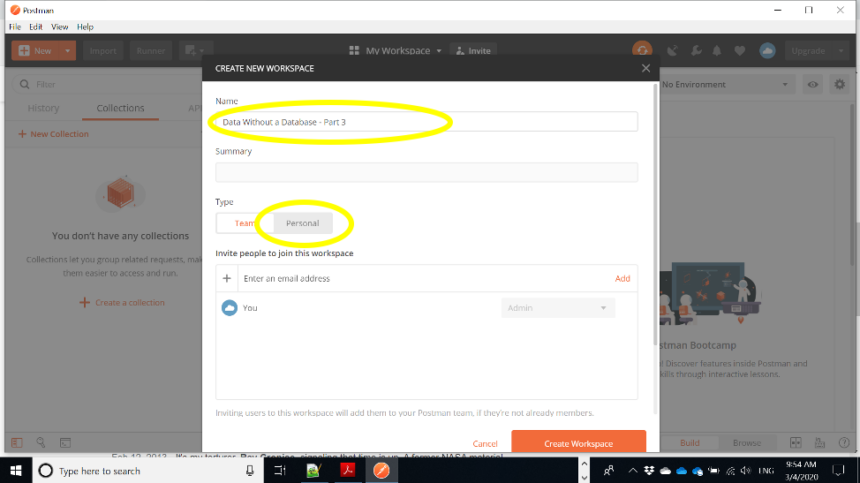Switch to the Collections tab
Screen dimensions: 860x483
pos(120,108)
